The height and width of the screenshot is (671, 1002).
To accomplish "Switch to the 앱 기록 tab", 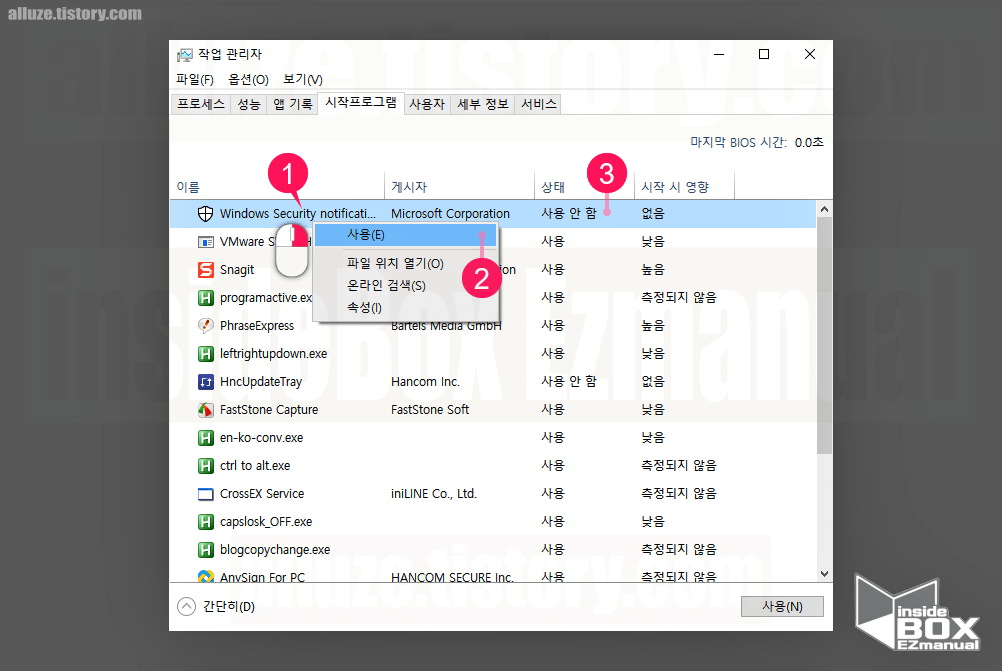I will (293, 104).
